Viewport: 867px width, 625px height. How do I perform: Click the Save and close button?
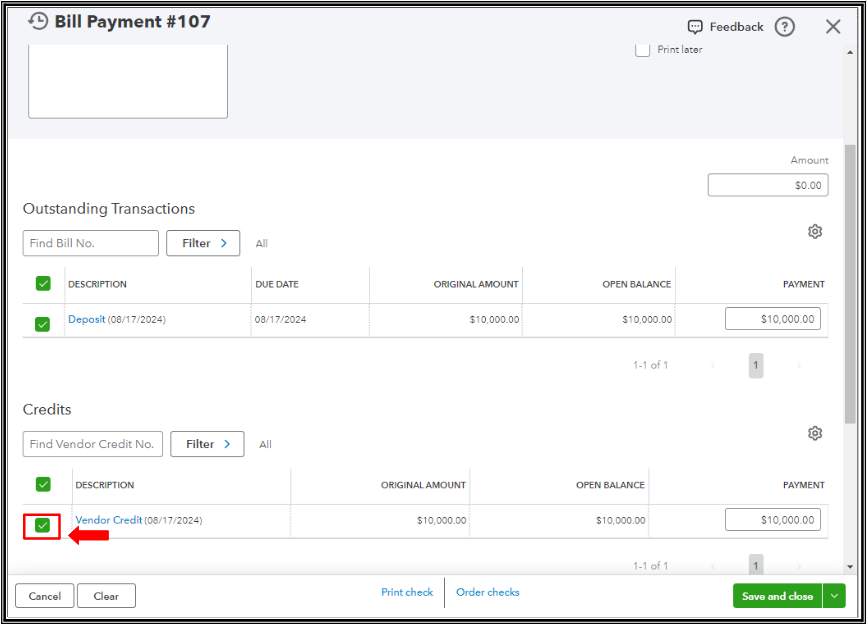[777, 595]
